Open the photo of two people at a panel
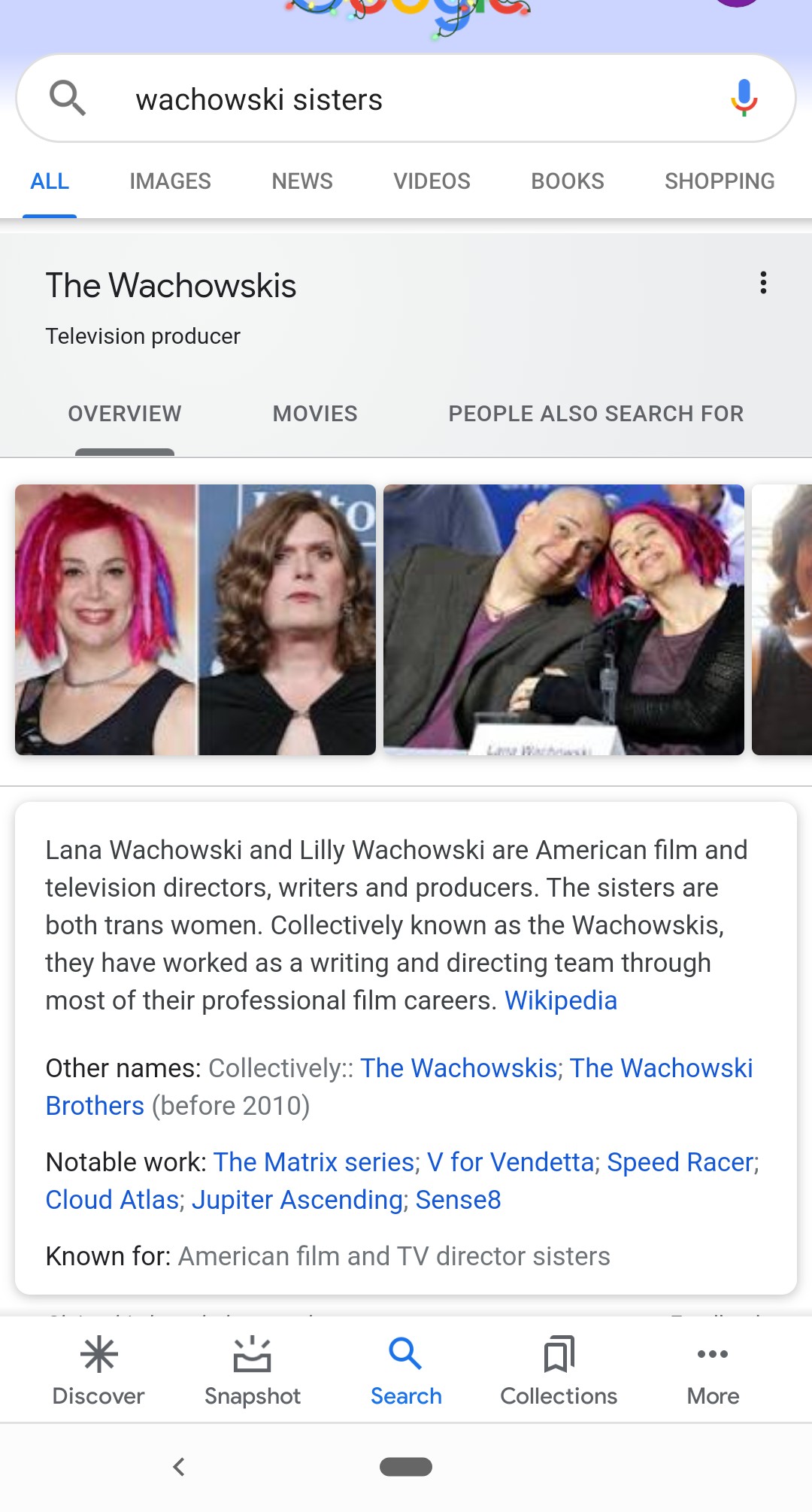Image resolution: width=812 pixels, height=1512 pixels. tap(564, 620)
